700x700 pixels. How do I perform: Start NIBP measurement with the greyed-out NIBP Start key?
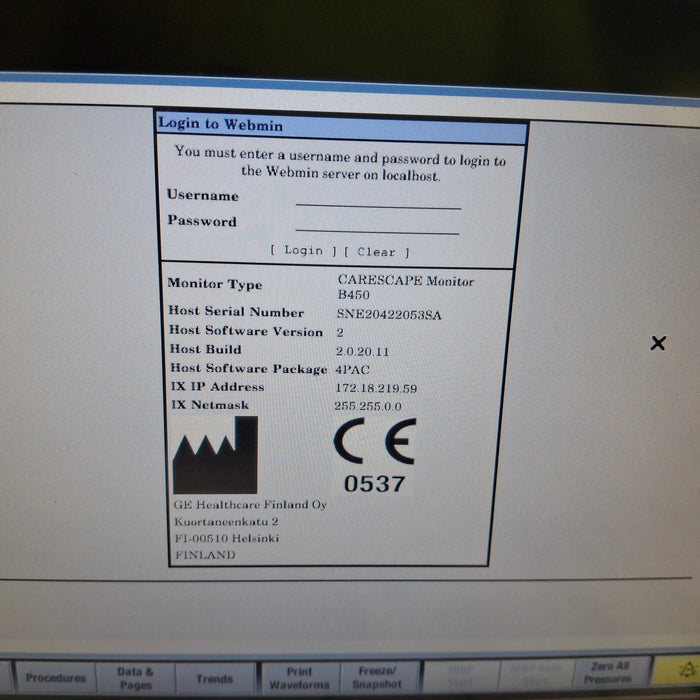[x=461, y=676]
